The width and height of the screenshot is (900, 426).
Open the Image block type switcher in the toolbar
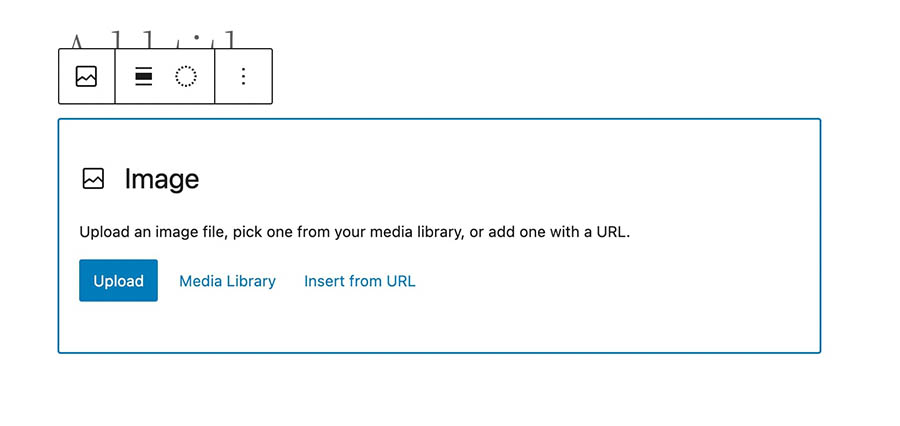[86, 76]
